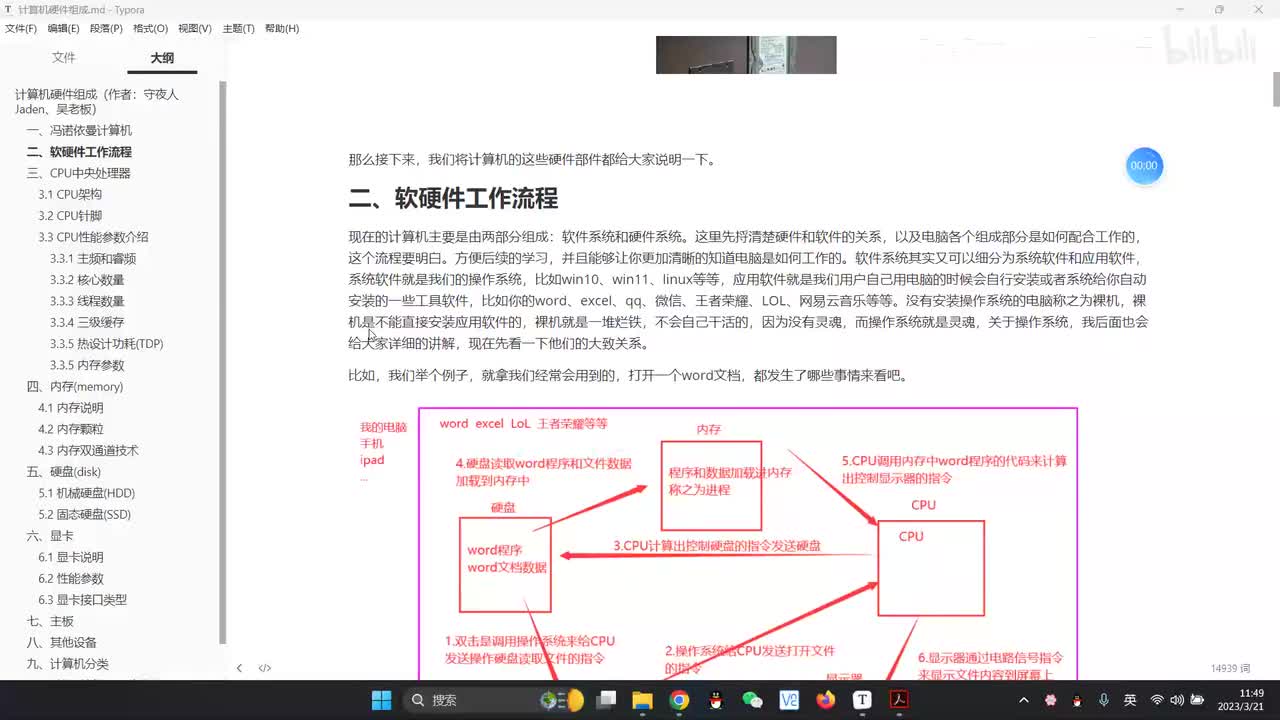Open the 视图(V) menu
Screen dimensions: 1280x720
[x=194, y=29]
